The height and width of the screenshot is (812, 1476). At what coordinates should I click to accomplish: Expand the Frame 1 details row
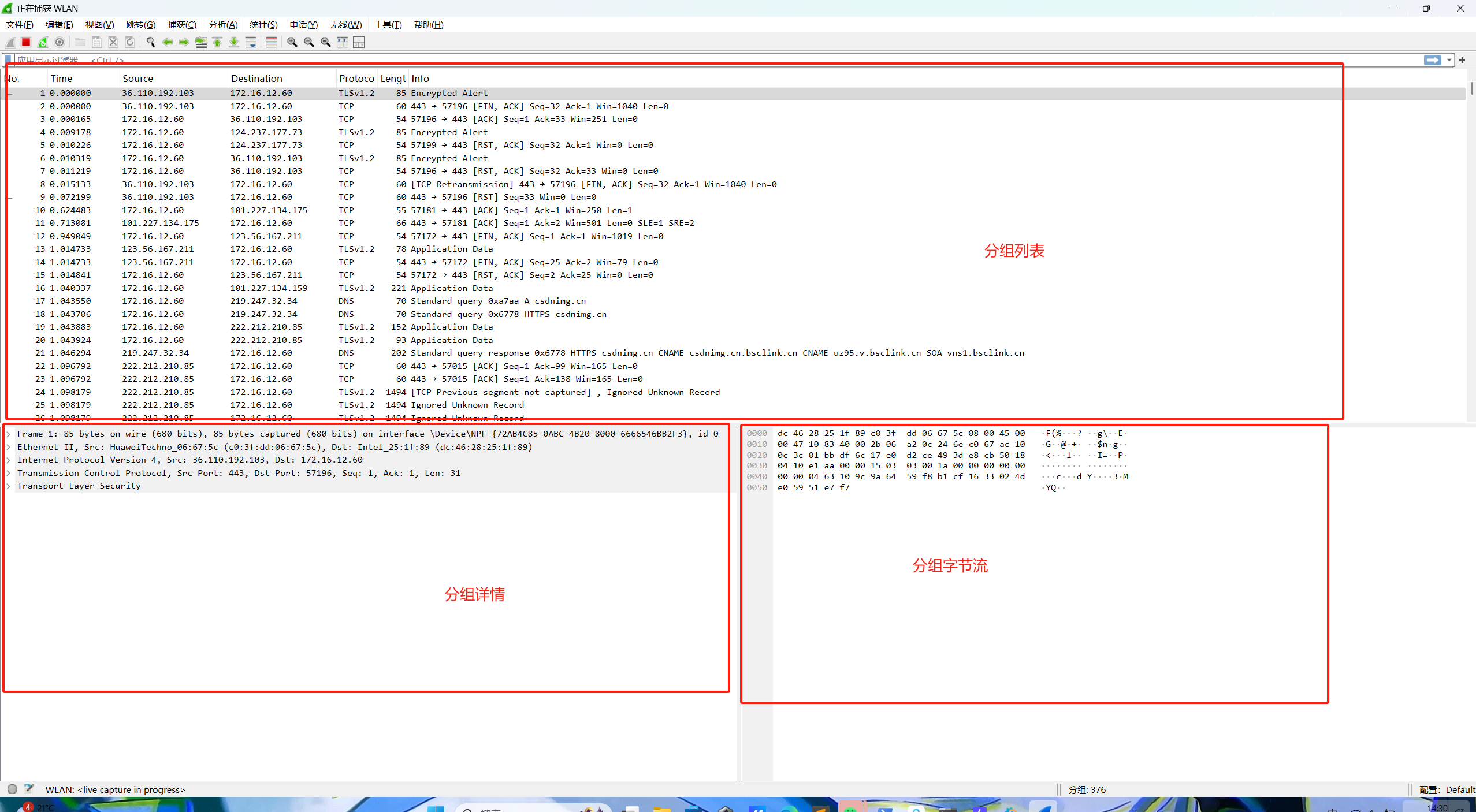tap(9, 434)
